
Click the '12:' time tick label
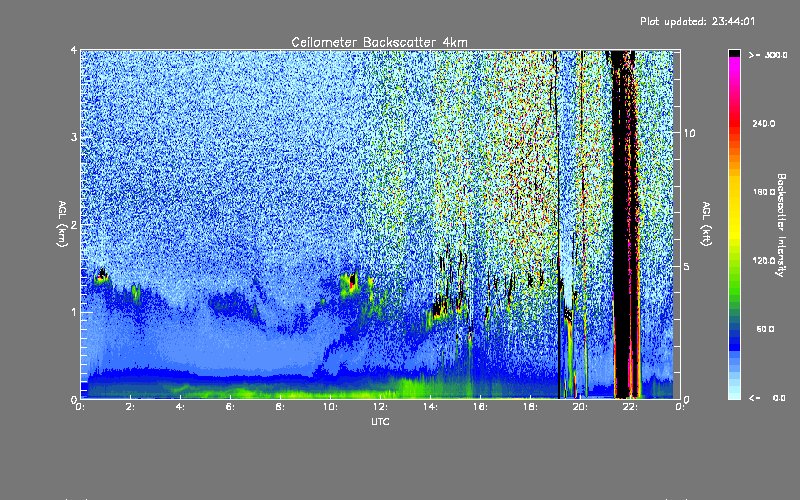[380, 407]
